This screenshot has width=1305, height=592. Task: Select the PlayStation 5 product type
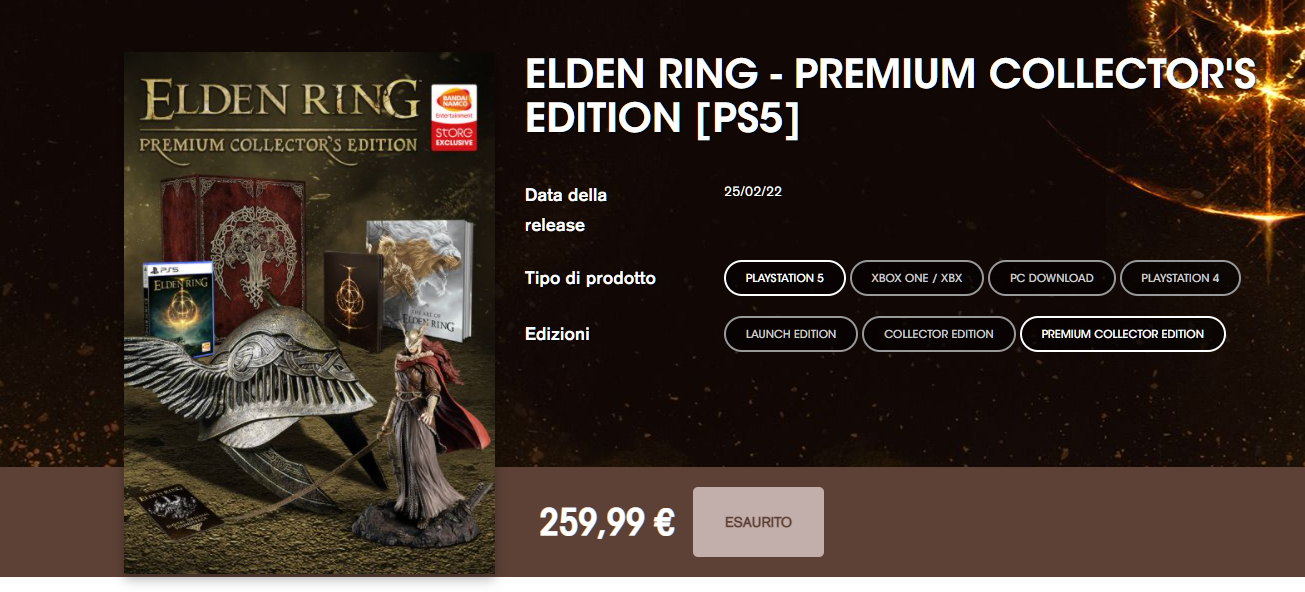coord(785,278)
